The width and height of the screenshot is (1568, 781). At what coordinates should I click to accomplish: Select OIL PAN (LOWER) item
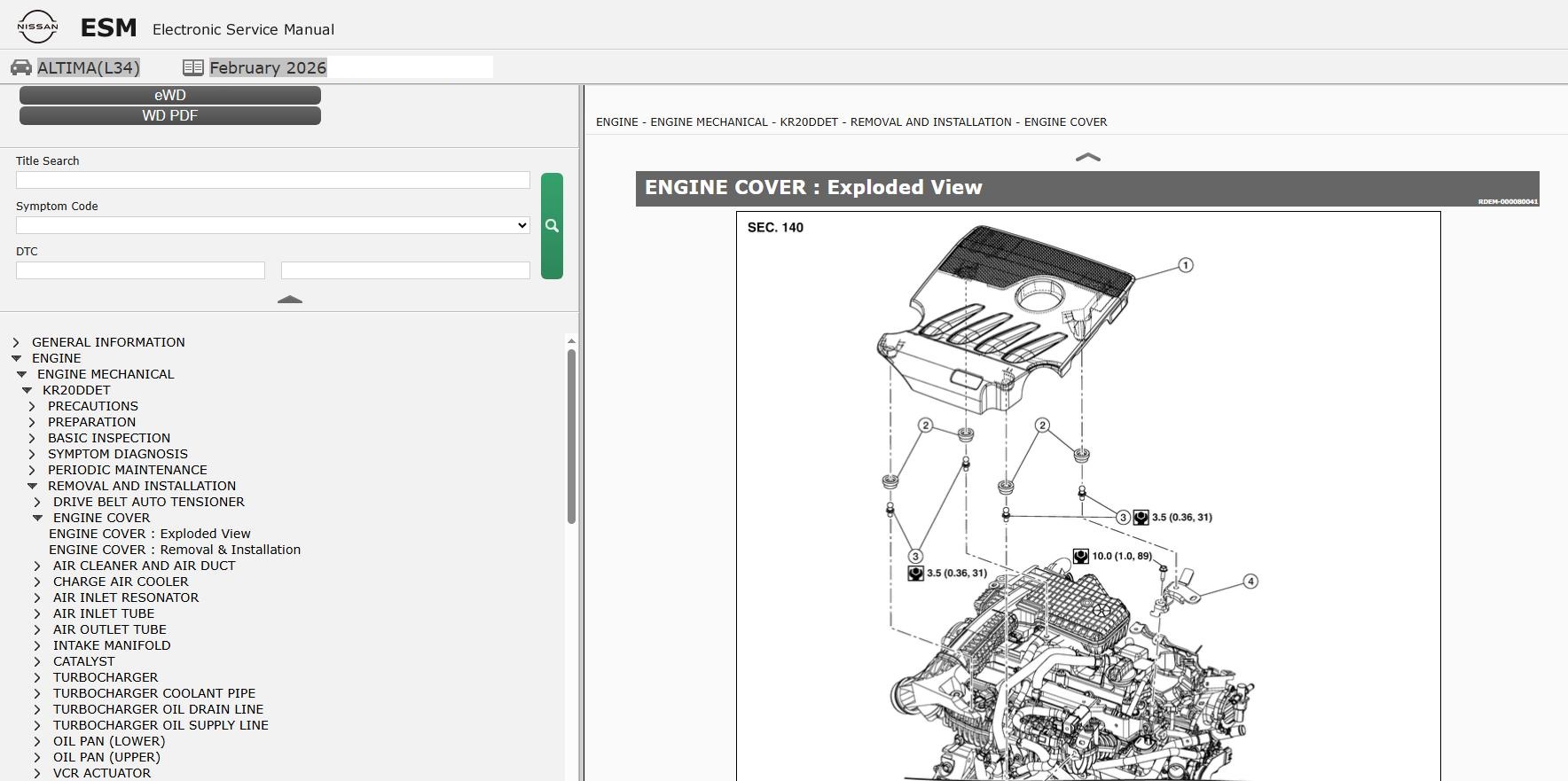(x=109, y=741)
